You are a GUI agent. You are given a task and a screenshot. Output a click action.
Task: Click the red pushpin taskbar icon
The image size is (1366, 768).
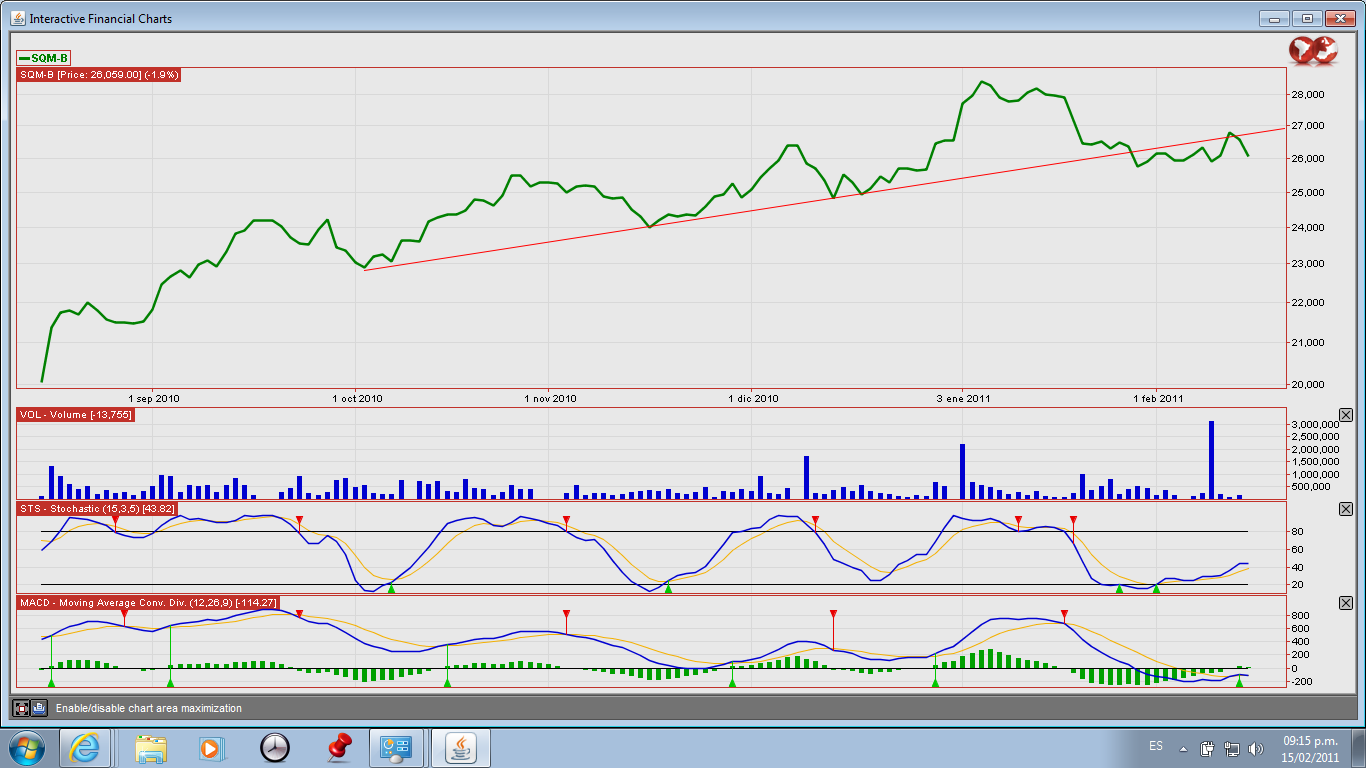pyautogui.click(x=340, y=747)
